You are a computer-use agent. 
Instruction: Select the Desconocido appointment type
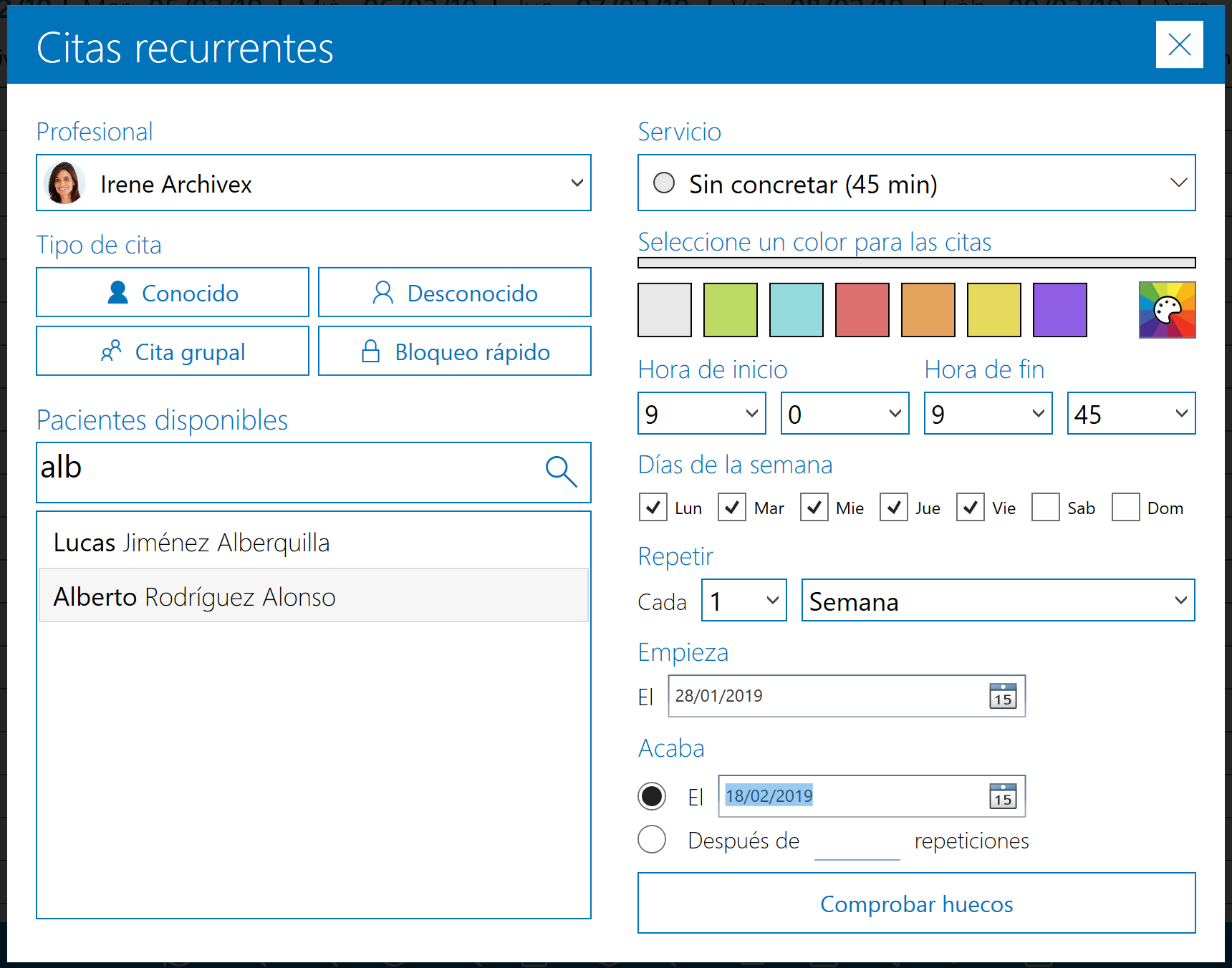point(454,292)
